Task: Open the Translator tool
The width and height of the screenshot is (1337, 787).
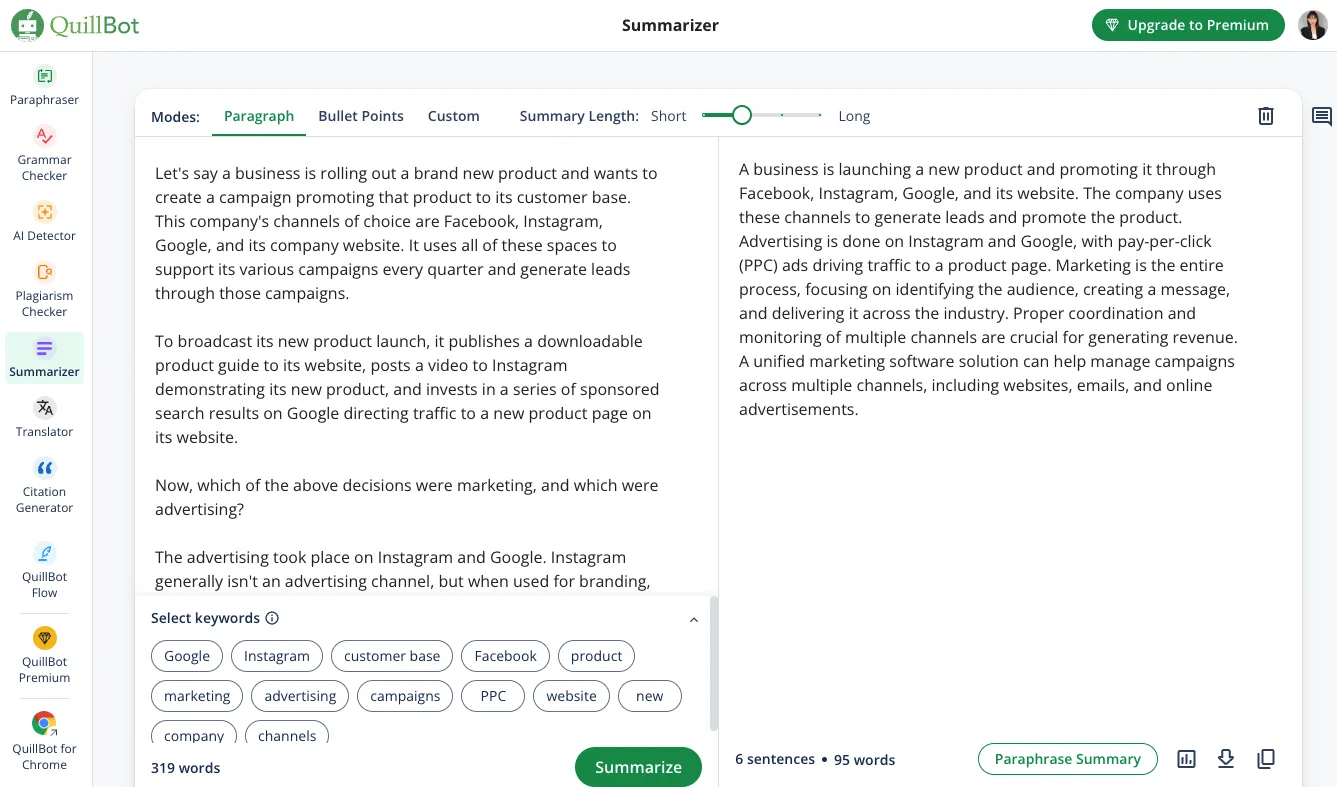Action: click(x=44, y=418)
